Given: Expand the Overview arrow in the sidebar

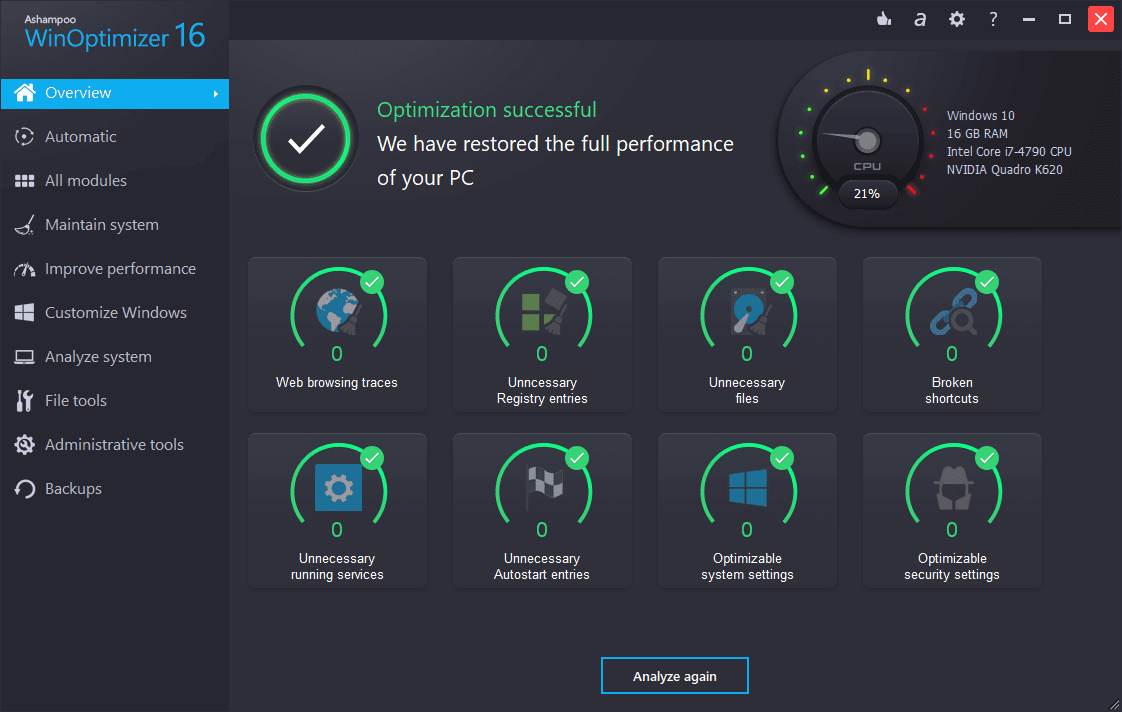Looking at the screenshot, I should pos(215,94).
